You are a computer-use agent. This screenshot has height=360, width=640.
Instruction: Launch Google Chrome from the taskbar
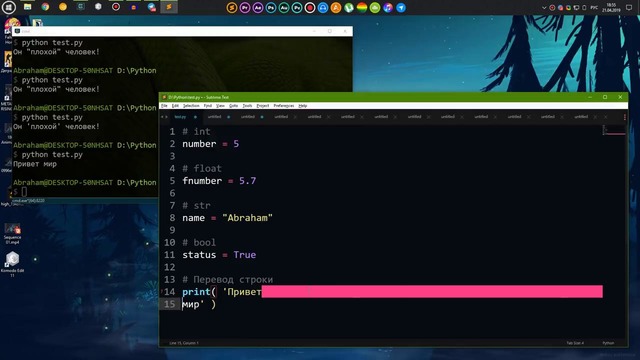[x=45, y=7]
